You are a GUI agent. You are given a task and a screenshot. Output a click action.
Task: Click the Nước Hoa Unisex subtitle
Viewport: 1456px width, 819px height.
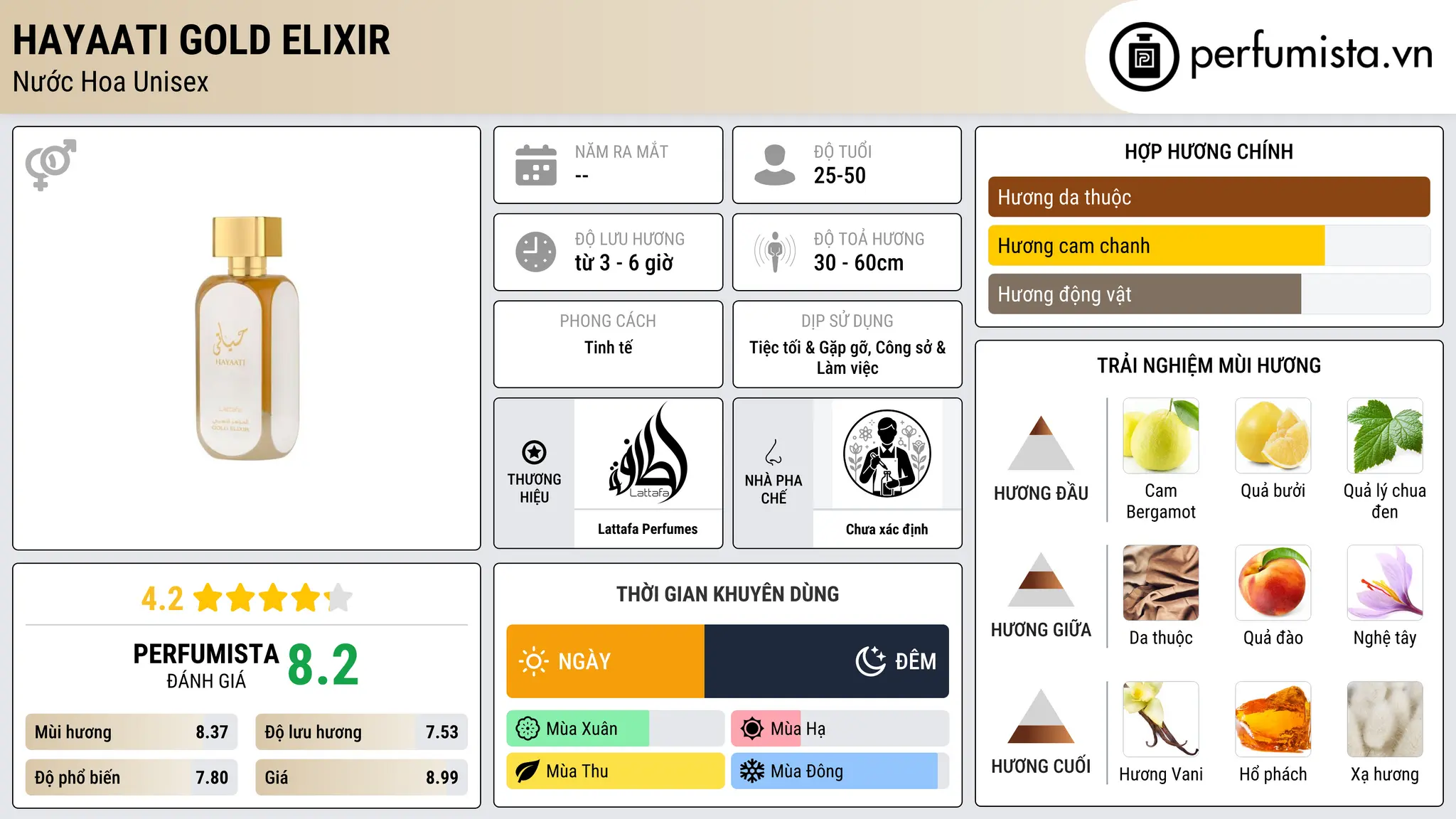[x=111, y=82]
